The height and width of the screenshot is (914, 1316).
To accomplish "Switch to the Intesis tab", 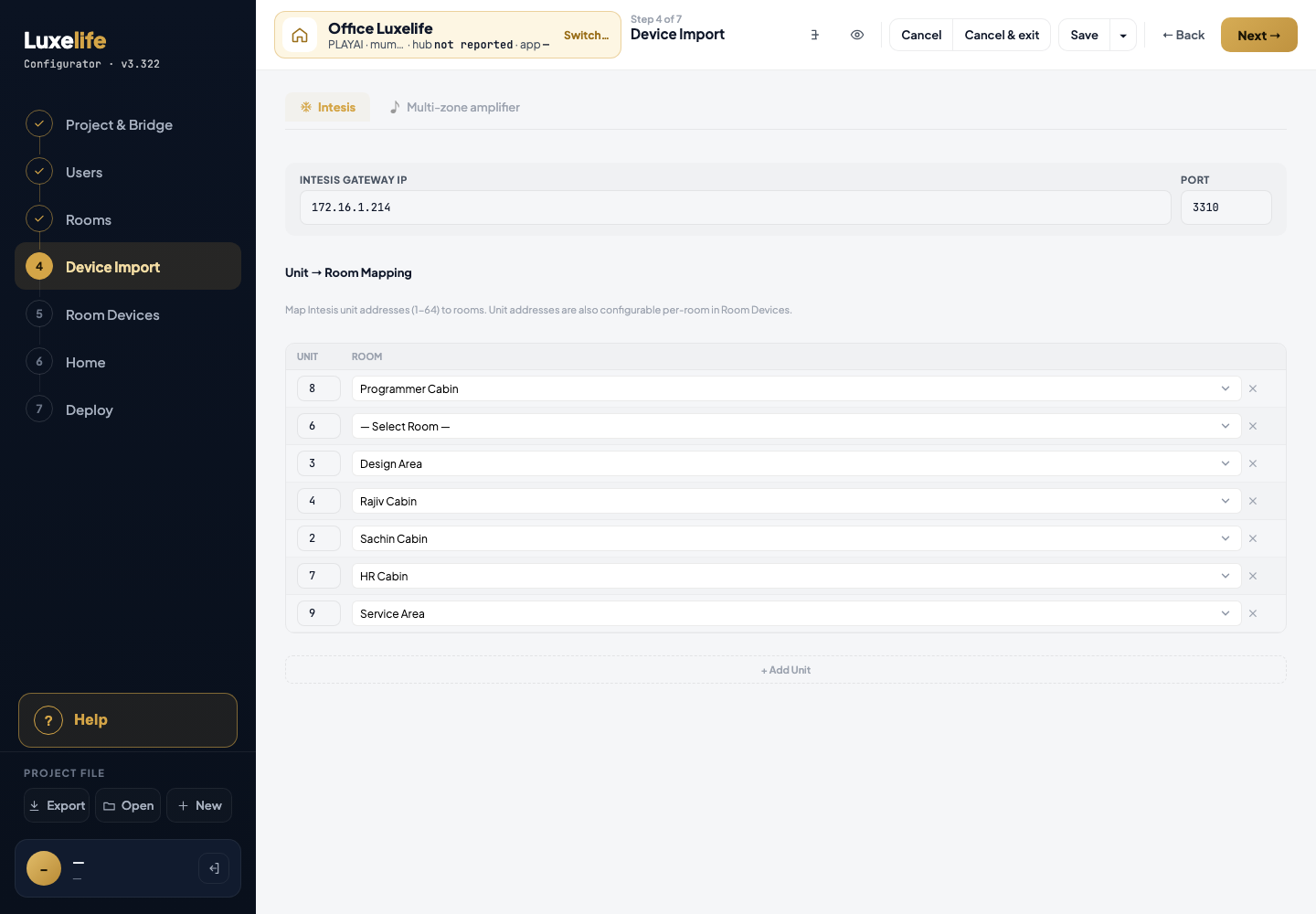I will pos(327,107).
